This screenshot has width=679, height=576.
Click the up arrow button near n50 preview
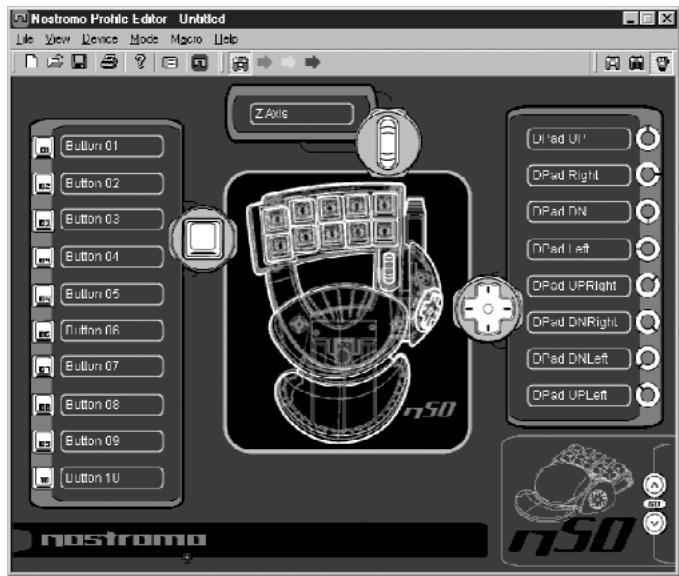point(654,485)
